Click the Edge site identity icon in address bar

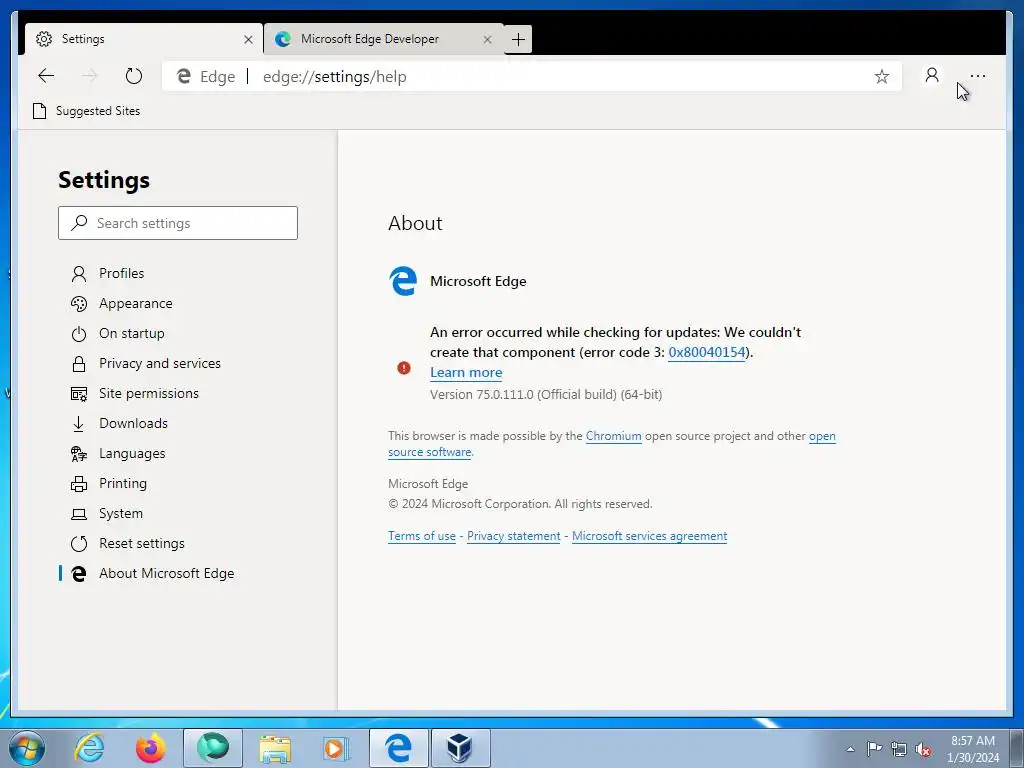(184, 76)
